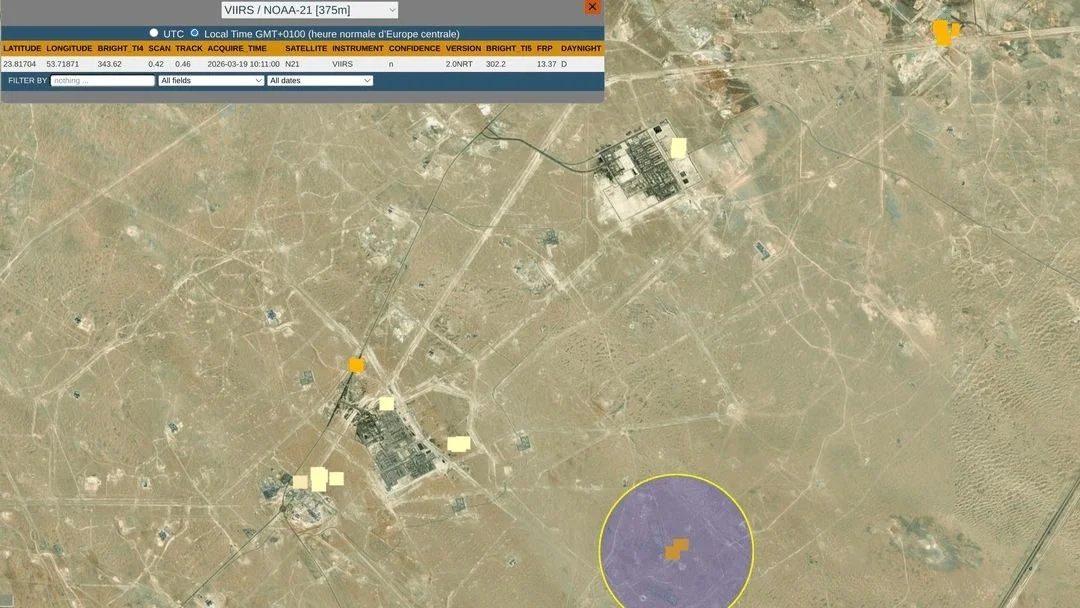Viewport: 1080px width, 608px height.
Task: Select the pale yellow marker beside the northern facility
Action: pyautogui.click(x=679, y=148)
